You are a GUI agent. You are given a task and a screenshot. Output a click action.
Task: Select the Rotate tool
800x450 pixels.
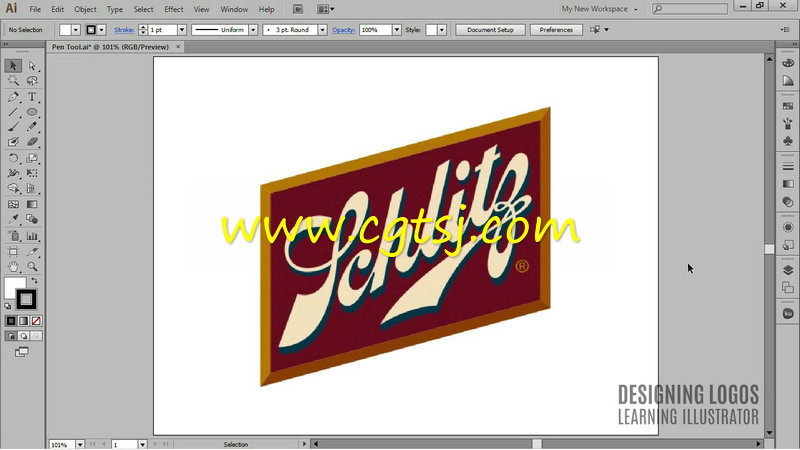(13, 159)
